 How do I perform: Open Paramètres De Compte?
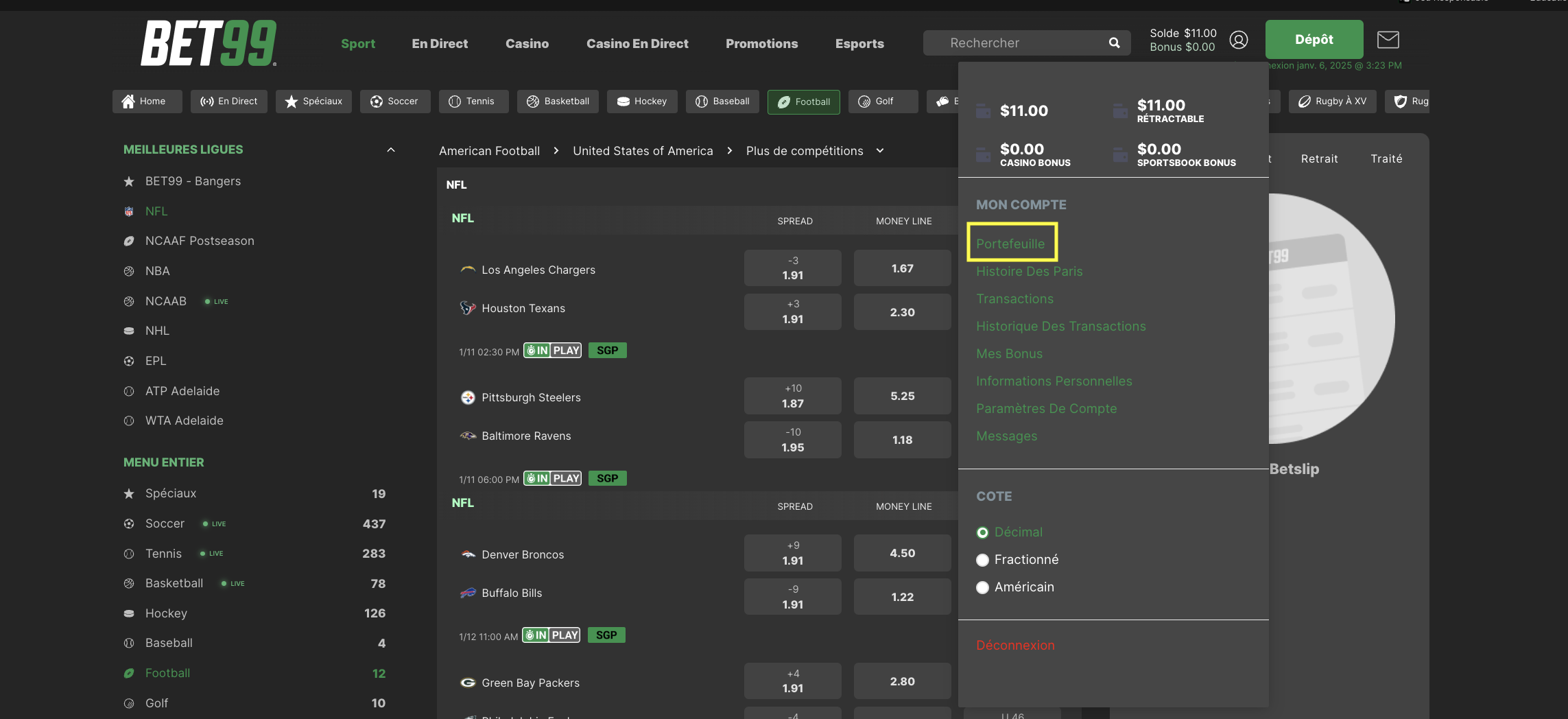1047,408
